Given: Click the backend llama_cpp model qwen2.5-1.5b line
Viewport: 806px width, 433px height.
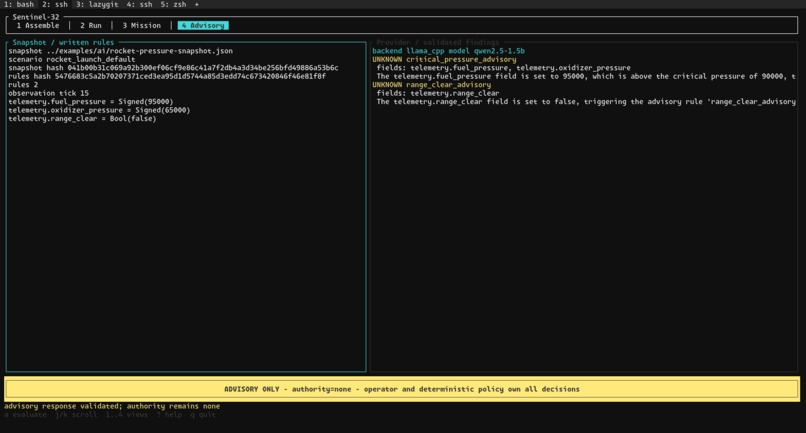Looking at the screenshot, I should click(448, 51).
